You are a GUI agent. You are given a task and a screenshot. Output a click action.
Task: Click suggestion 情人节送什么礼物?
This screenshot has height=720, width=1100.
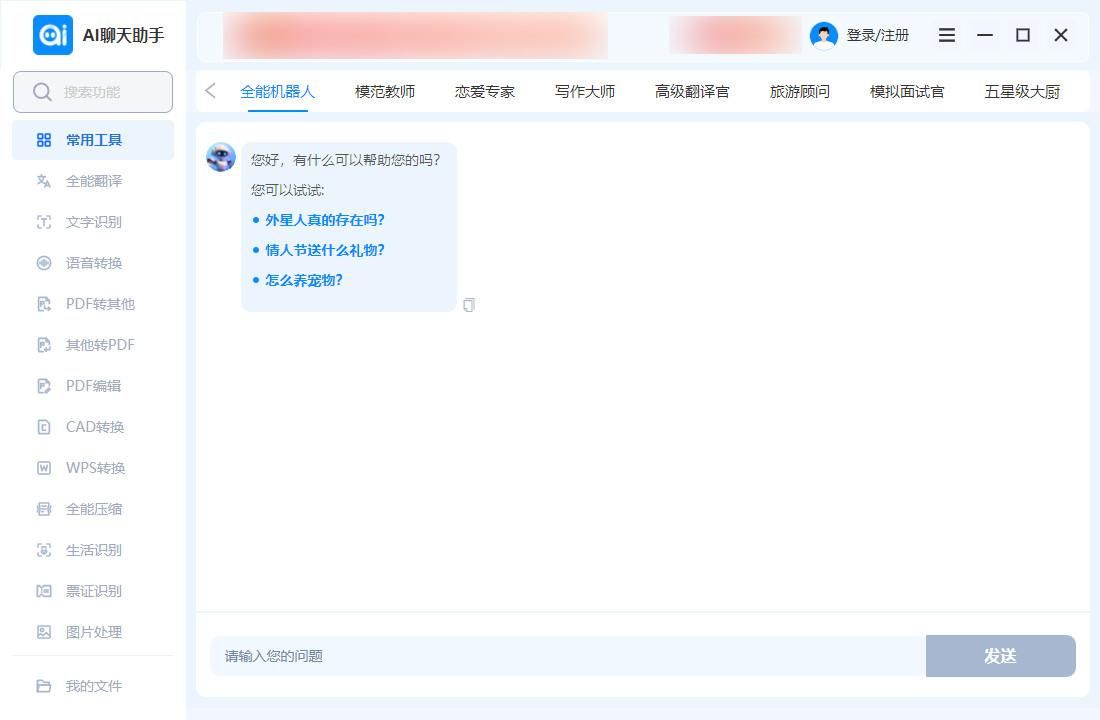325,251
